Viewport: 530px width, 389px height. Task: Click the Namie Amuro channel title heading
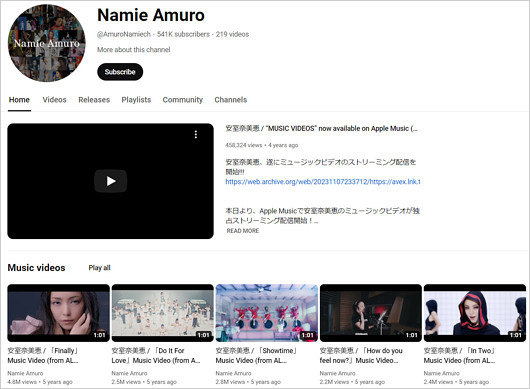coord(151,15)
